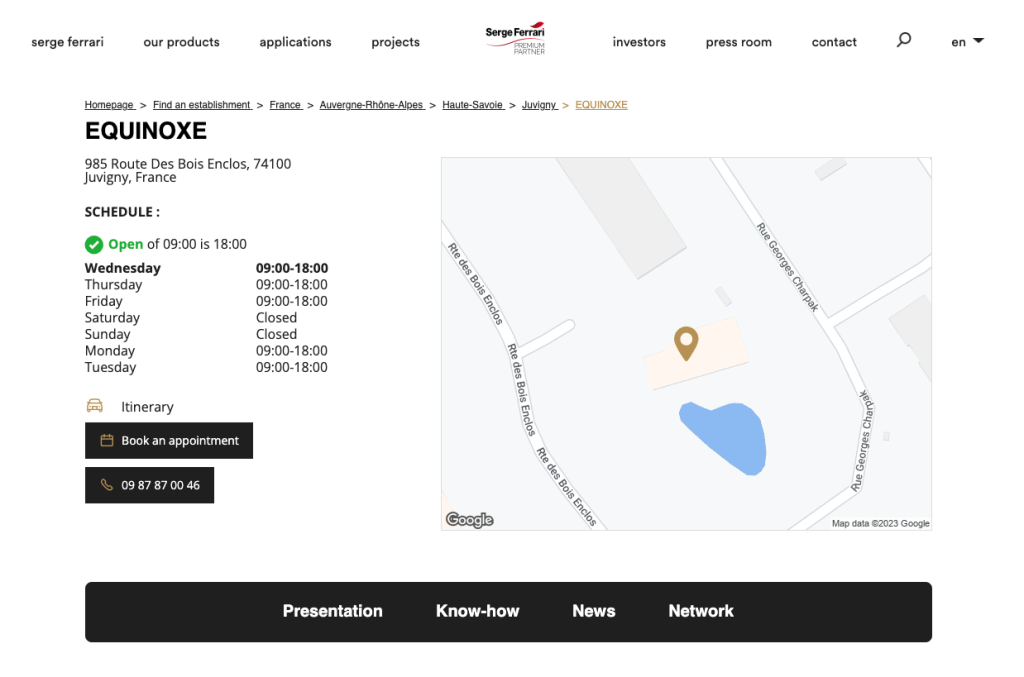Switch to the Presentation tab

click(x=332, y=611)
